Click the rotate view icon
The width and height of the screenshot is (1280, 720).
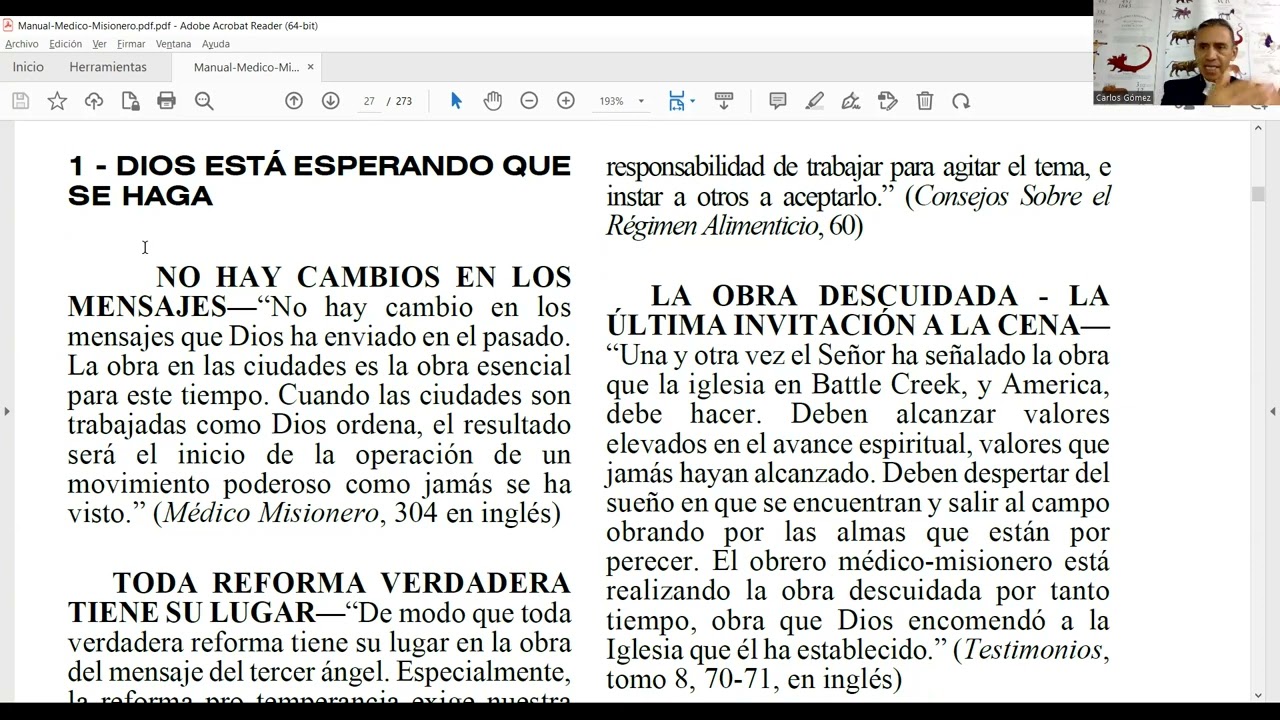click(961, 101)
